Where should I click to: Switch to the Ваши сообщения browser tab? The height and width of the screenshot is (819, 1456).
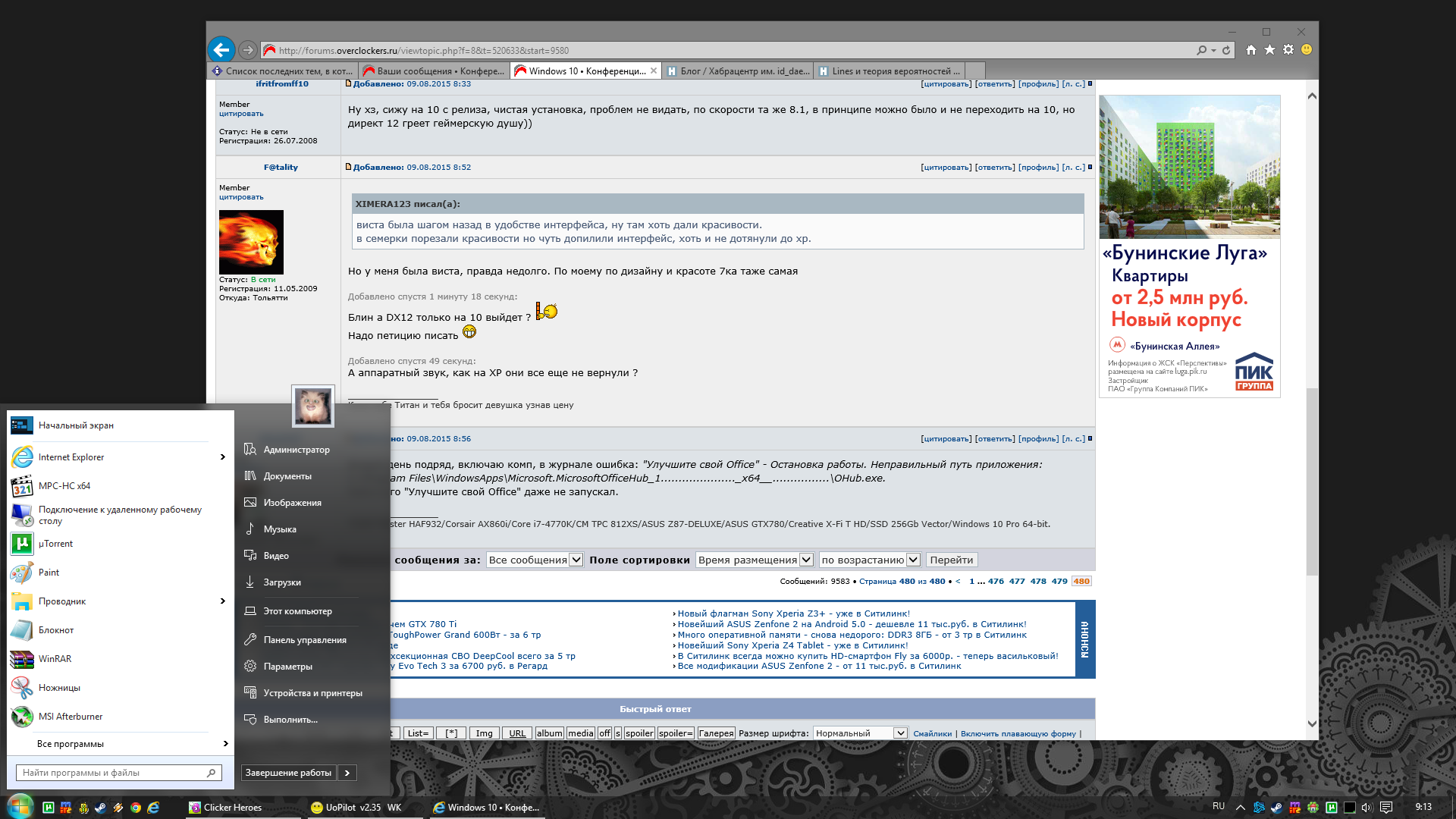coord(434,71)
